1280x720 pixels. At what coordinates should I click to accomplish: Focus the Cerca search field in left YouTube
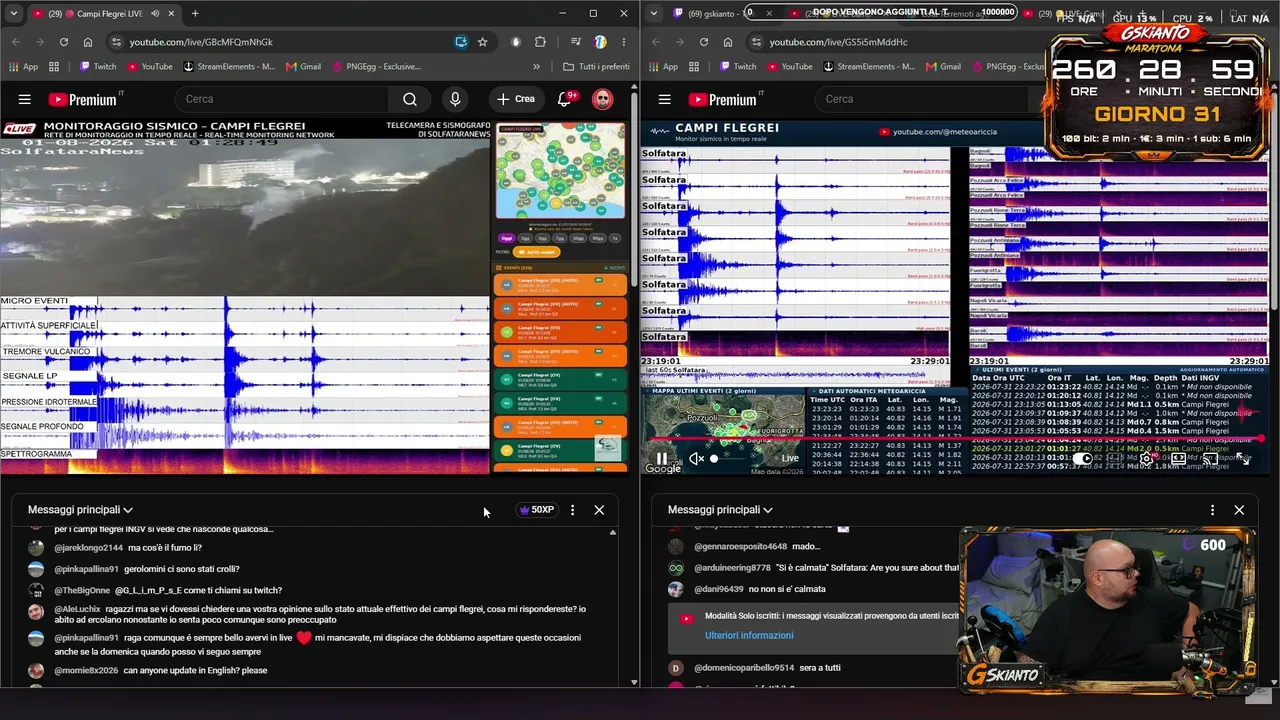coord(282,99)
